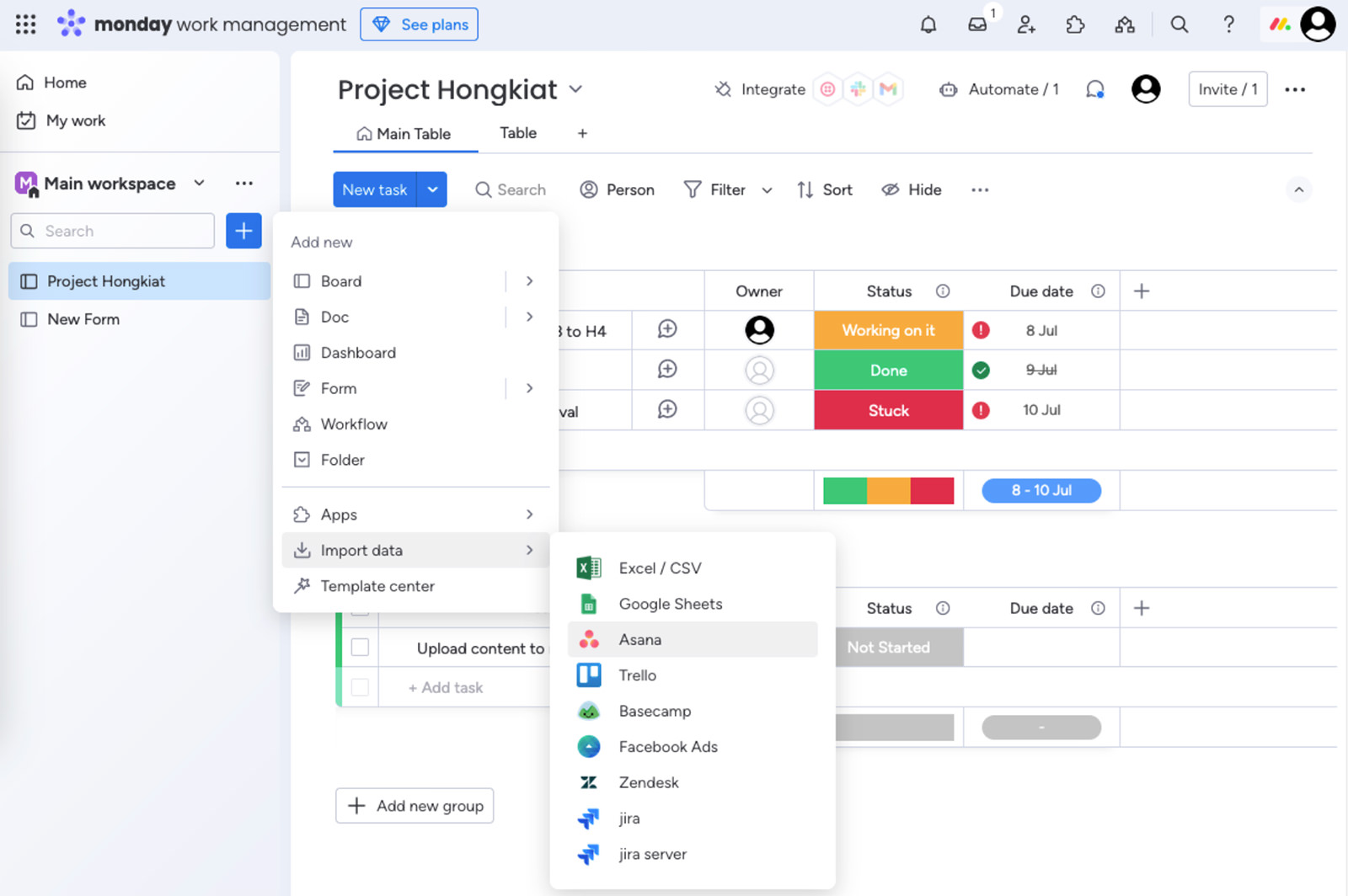Click the Slack integration icon
Image resolution: width=1348 pixels, height=896 pixels.
[858, 89]
